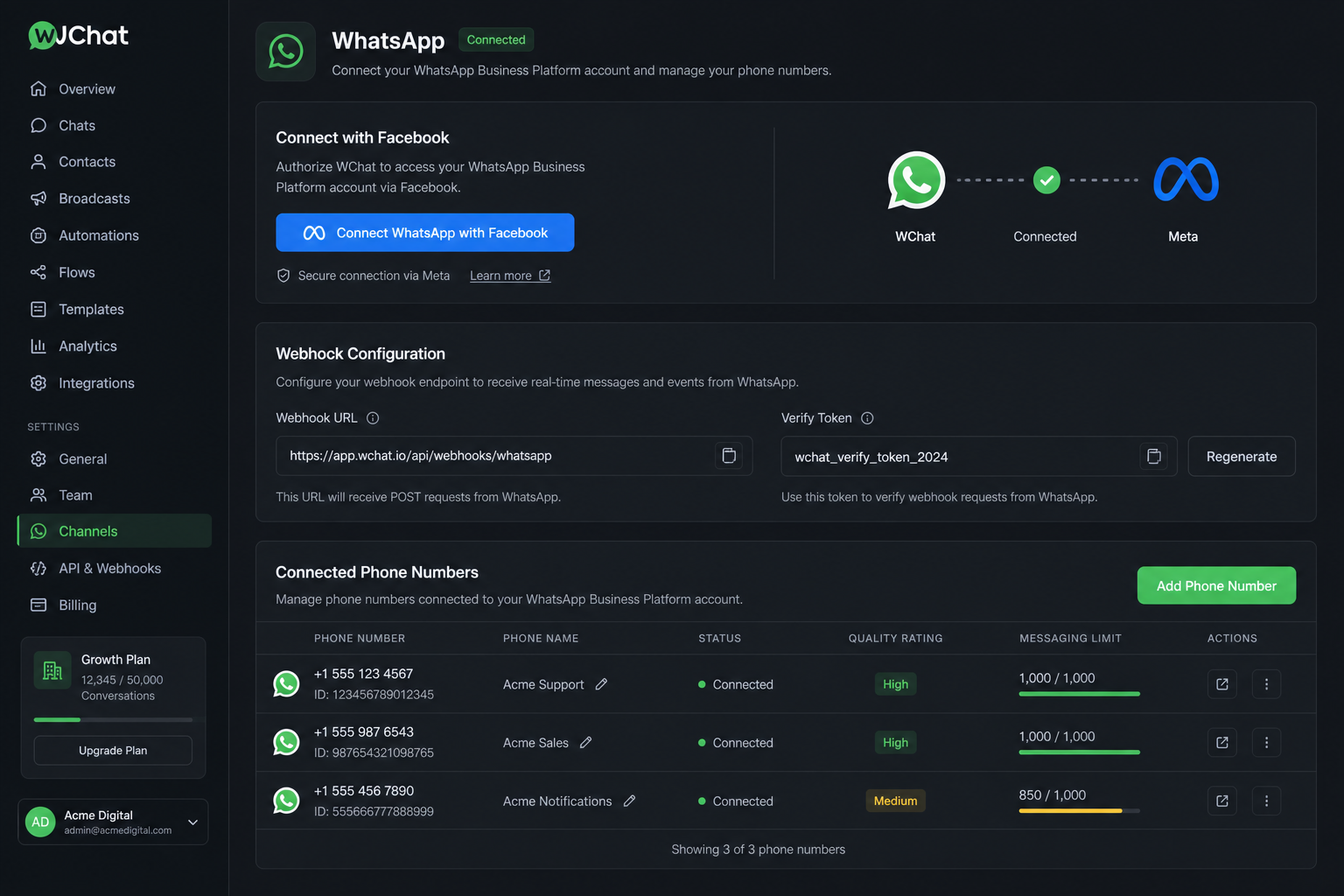This screenshot has width=1344, height=896.
Task: Click Showing 3 of 3 phone numbers text
Action: [758, 850]
